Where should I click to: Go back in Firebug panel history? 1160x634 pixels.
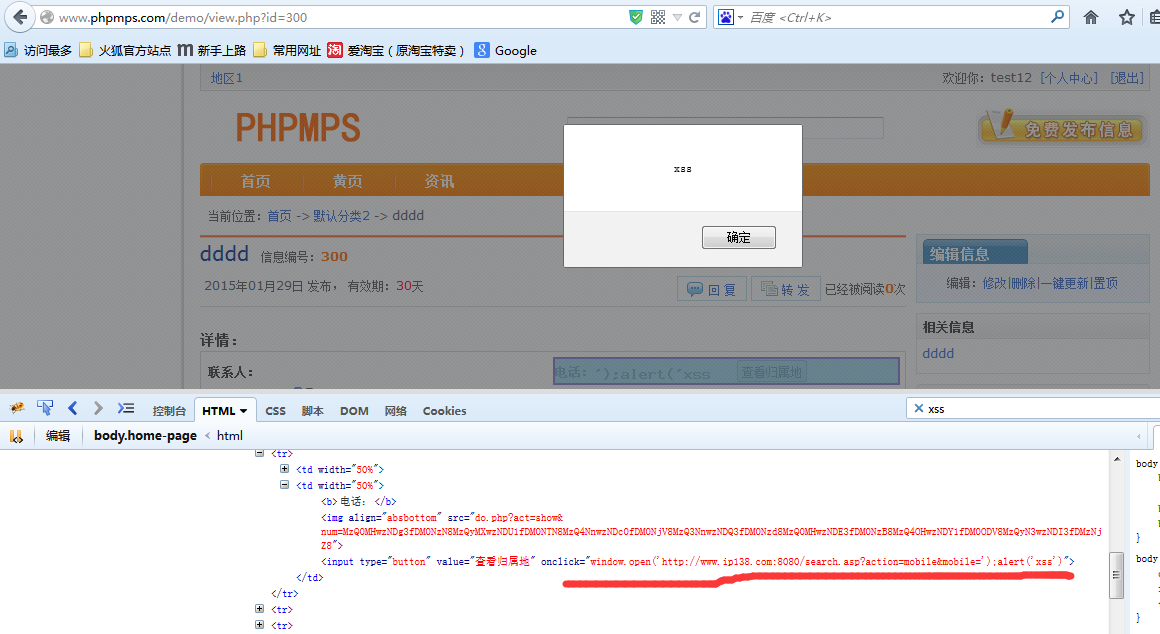pyautogui.click(x=72, y=408)
